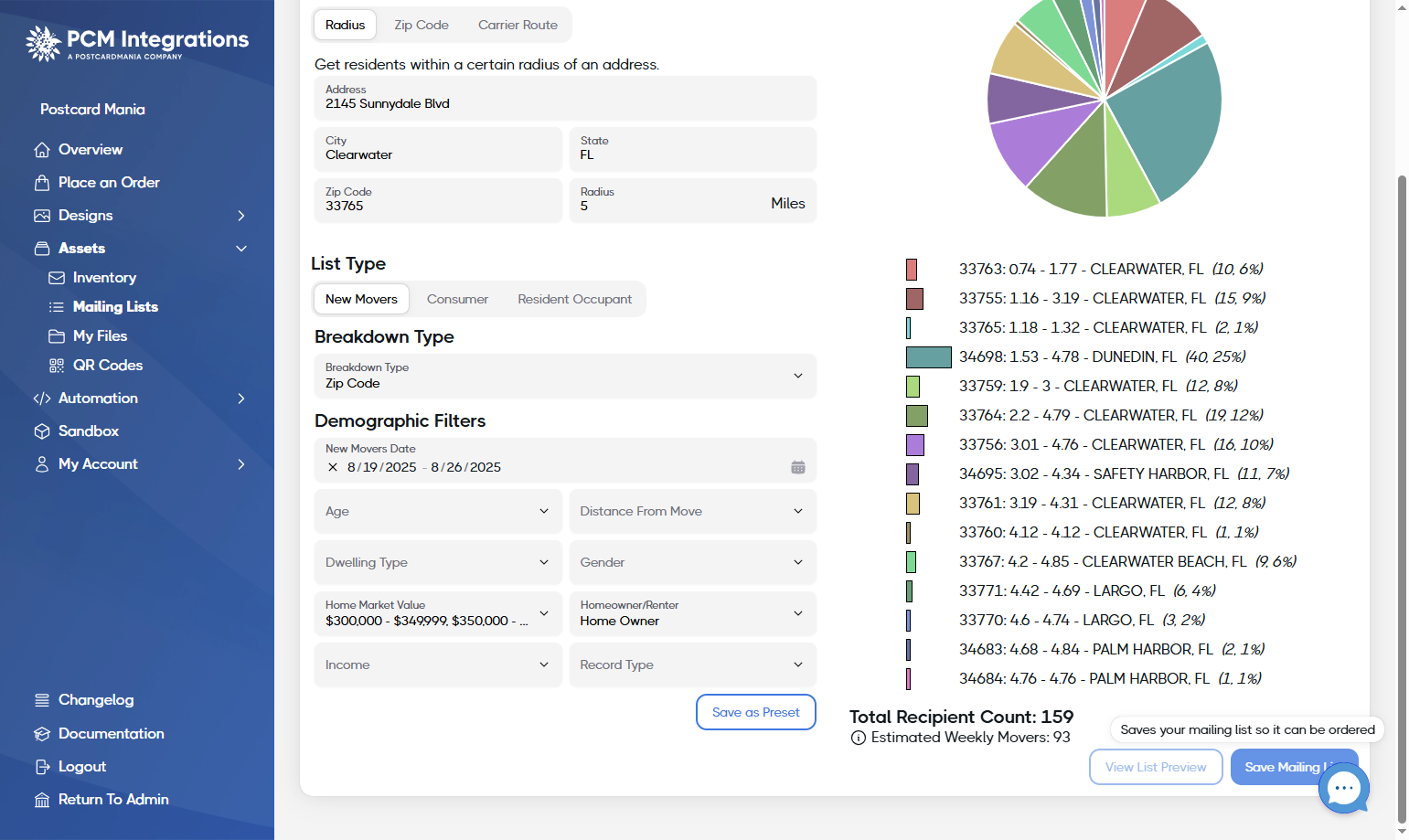Click the Mailing Lists list icon

pos(57,307)
